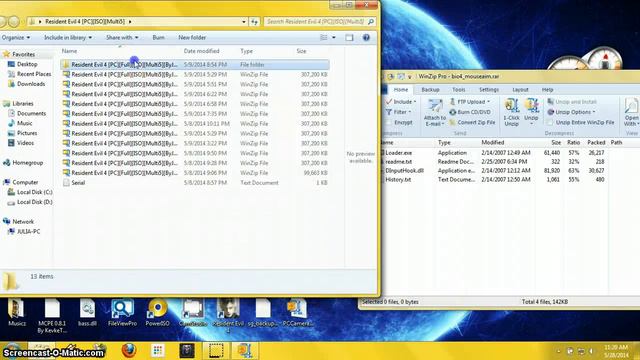Click the first WinZip quick access toolbar icon
Image resolution: width=640 pixels, height=360 pixels.
click(x=391, y=76)
